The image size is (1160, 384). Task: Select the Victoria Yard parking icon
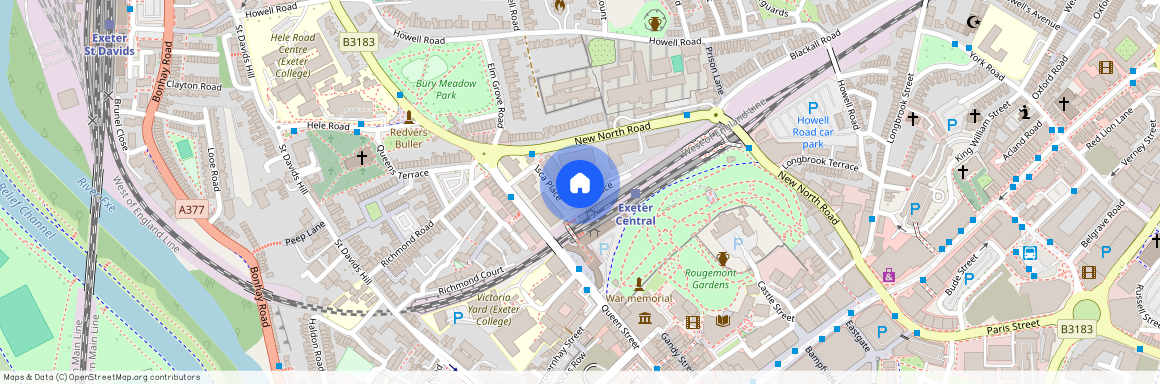click(x=458, y=317)
